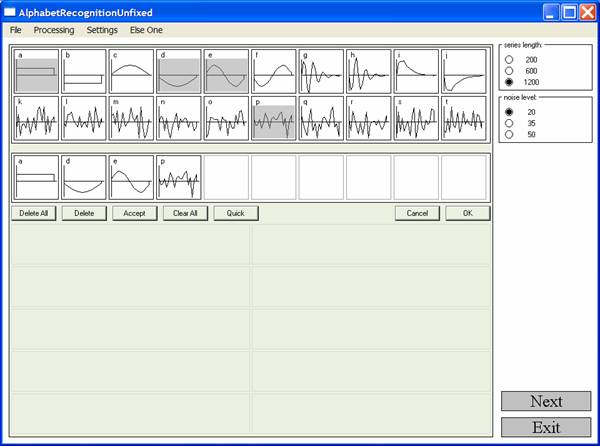This screenshot has height=446, width=600.
Task: Select noisy signal thumbnail o
Action: pos(226,118)
